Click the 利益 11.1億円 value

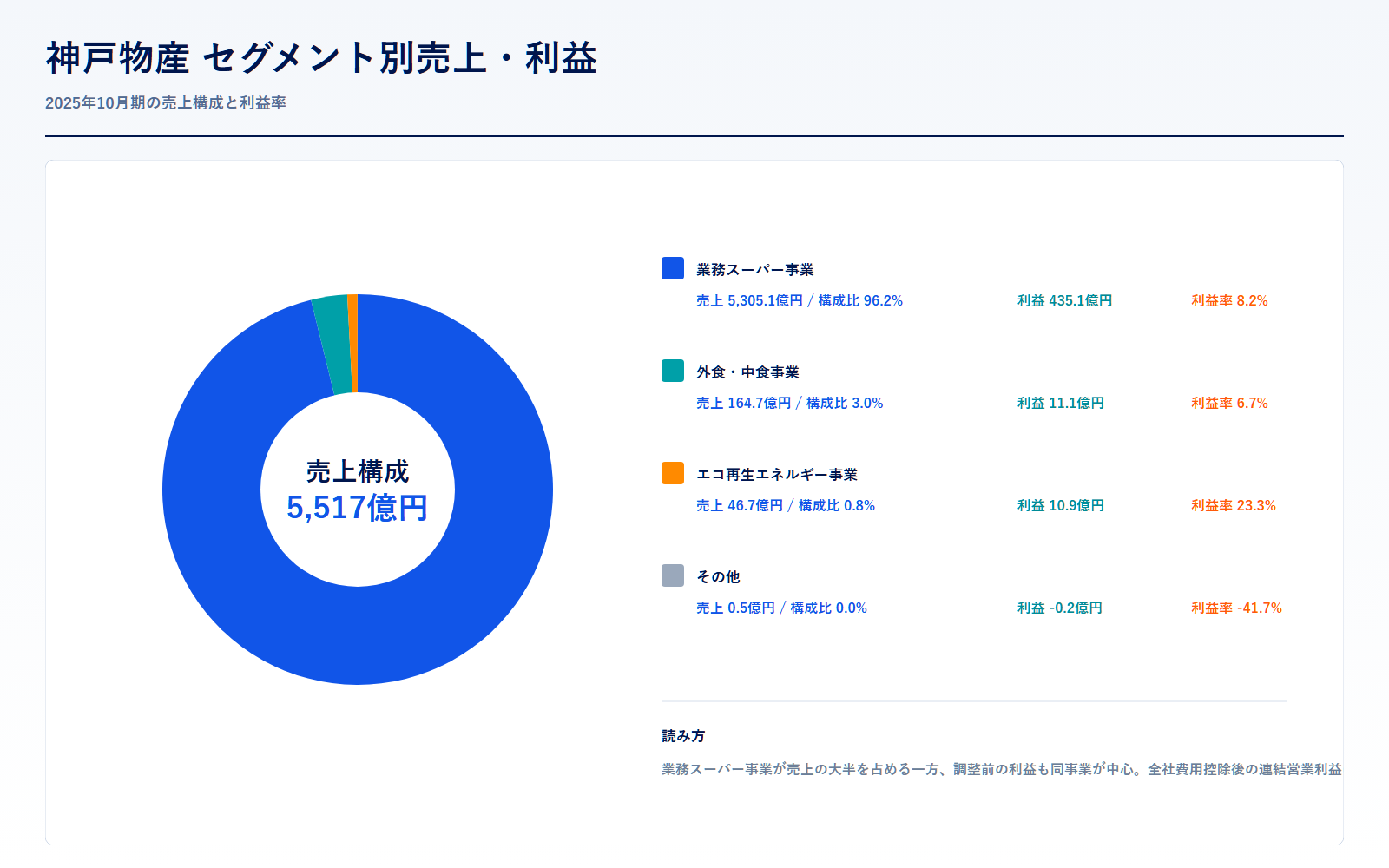pyautogui.click(x=1061, y=403)
